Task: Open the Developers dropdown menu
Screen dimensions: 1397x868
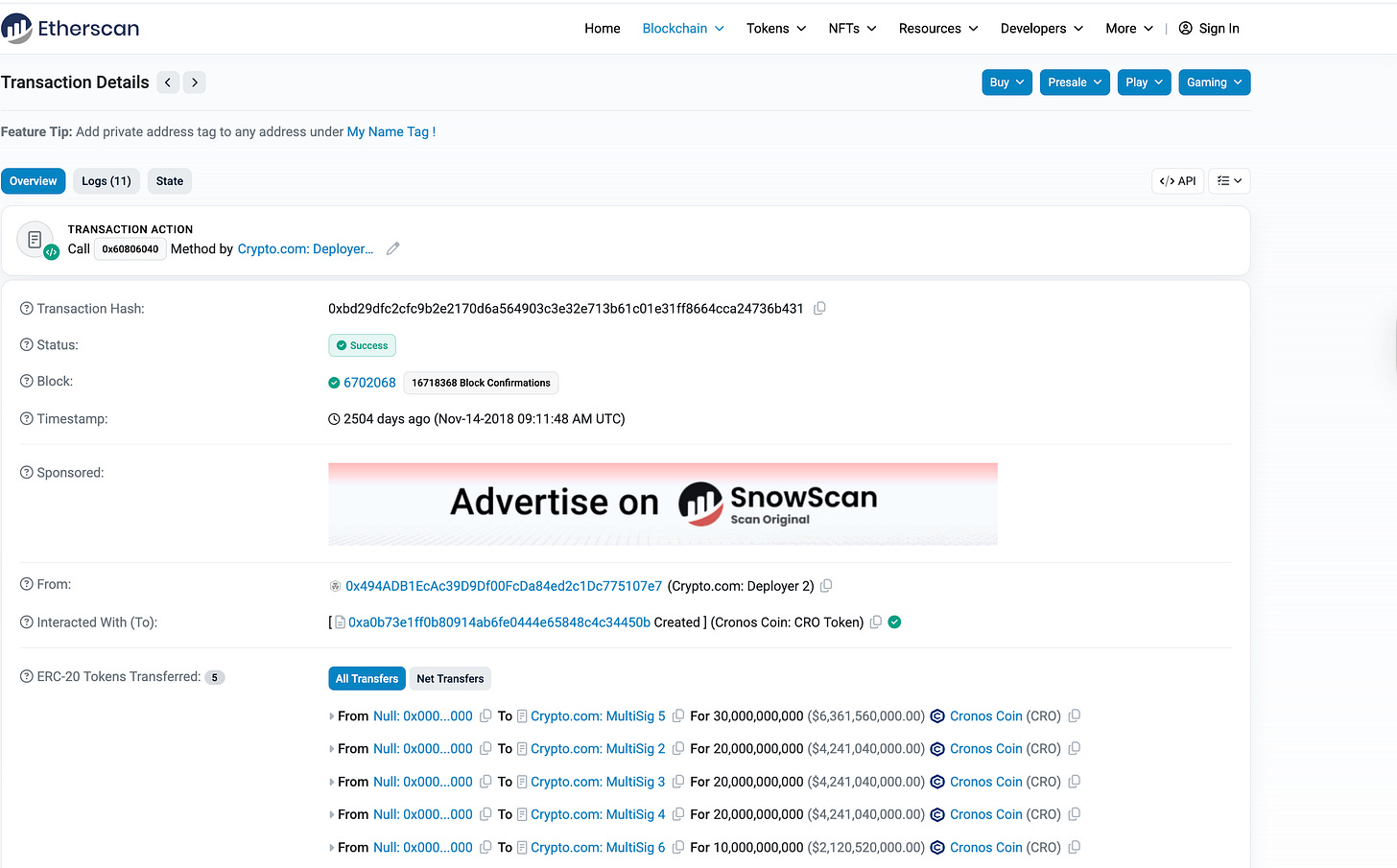Action: [x=1041, y=29]
